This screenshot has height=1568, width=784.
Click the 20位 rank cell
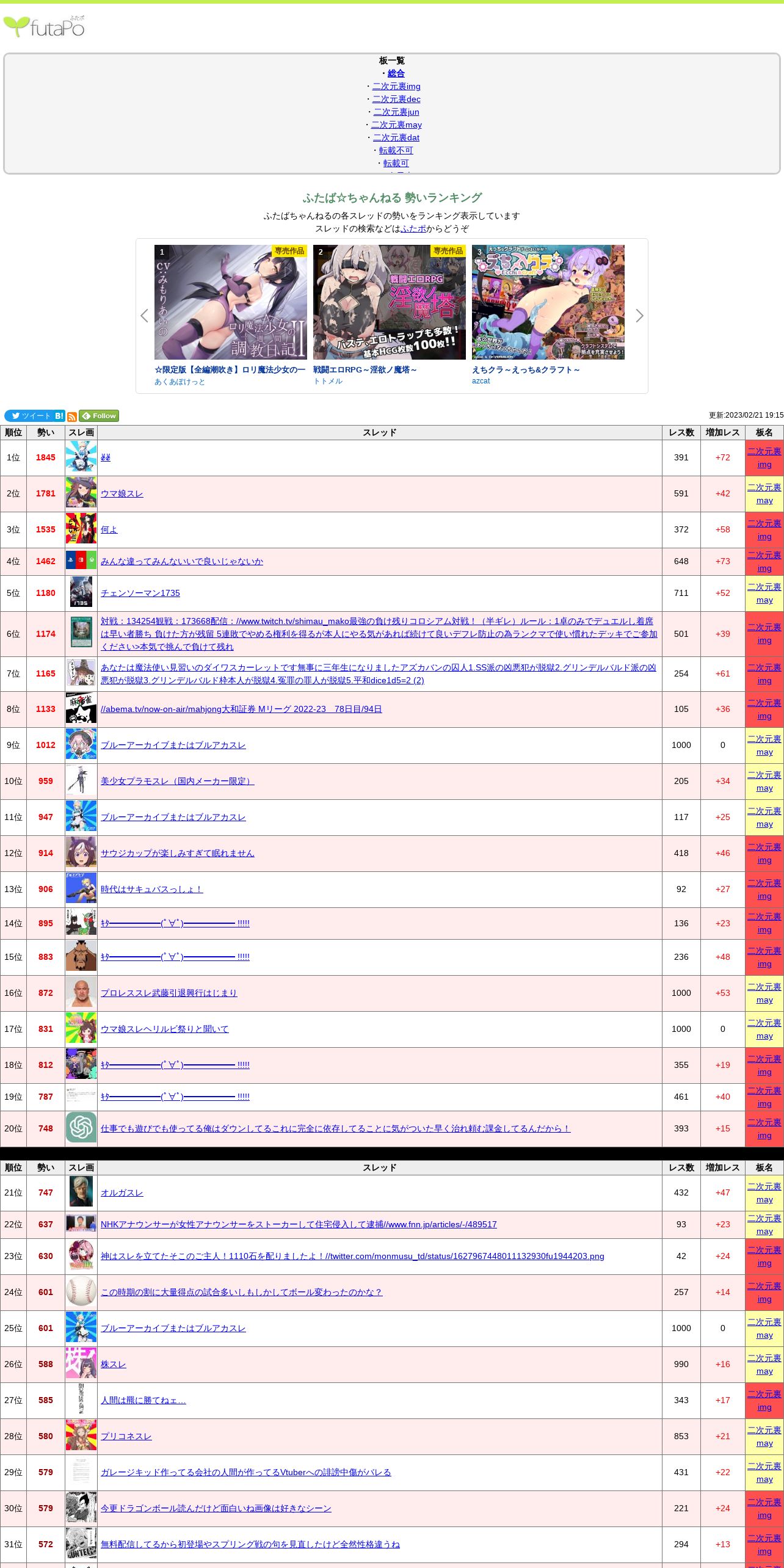click(13, 1128)
